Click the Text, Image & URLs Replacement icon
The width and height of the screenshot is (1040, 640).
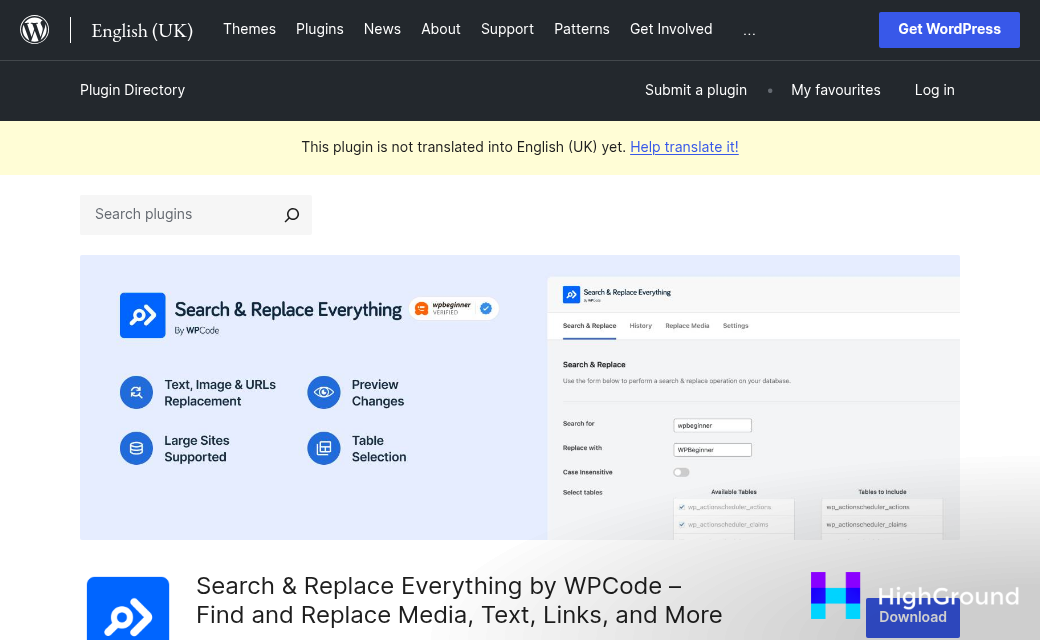(x=136, y=392)
